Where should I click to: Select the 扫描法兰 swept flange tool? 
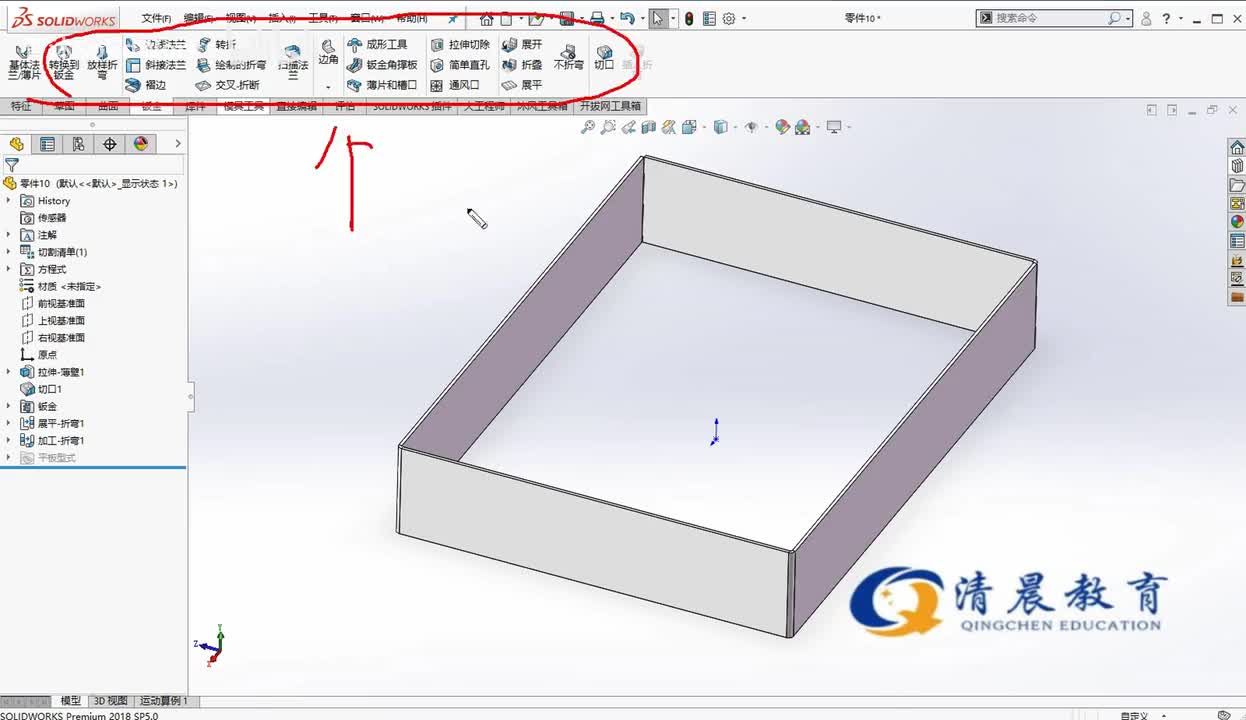293,62
